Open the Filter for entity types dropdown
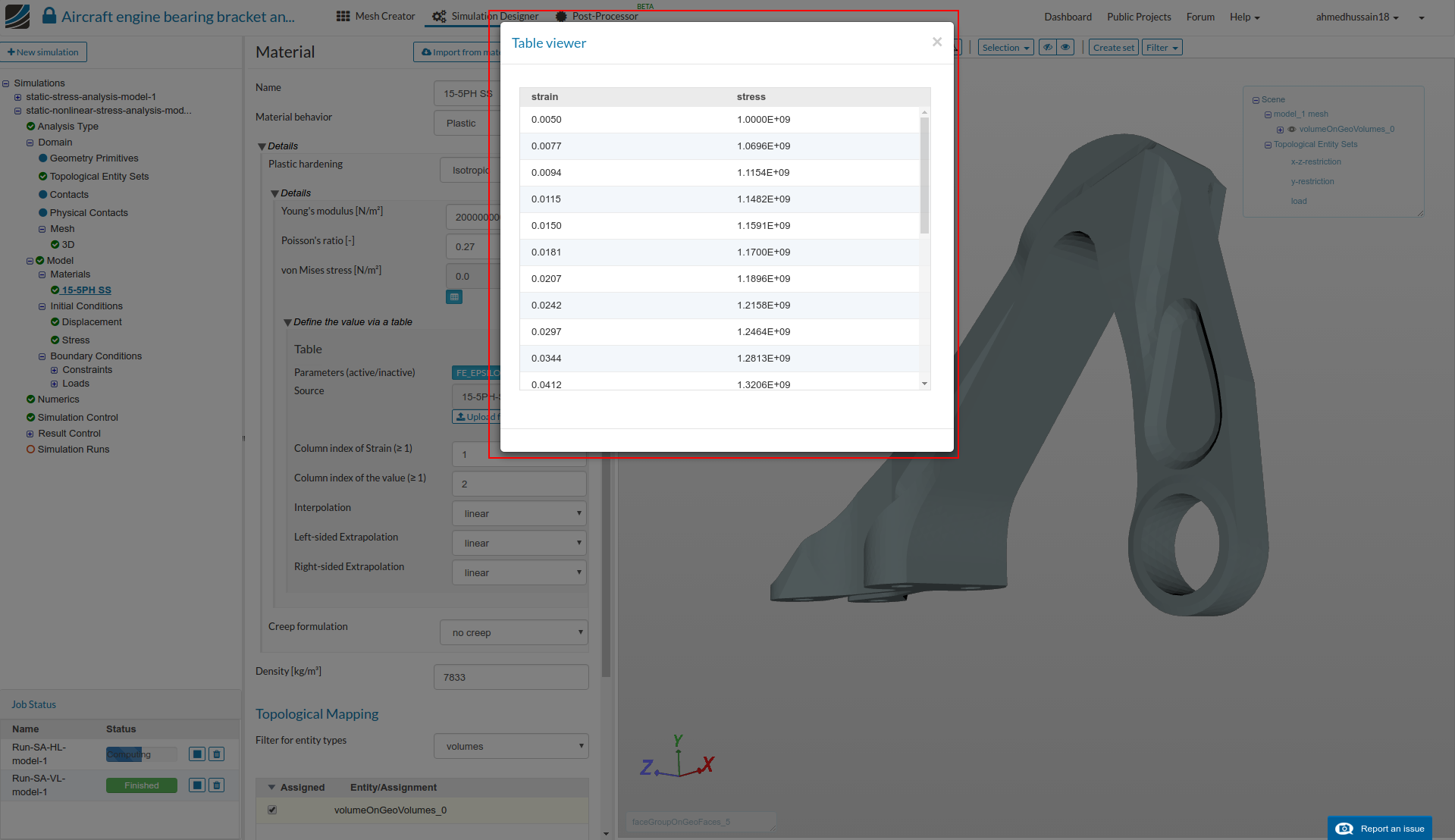The height and width of the screenshot is (840, 1455). click(x=511, y=747)
